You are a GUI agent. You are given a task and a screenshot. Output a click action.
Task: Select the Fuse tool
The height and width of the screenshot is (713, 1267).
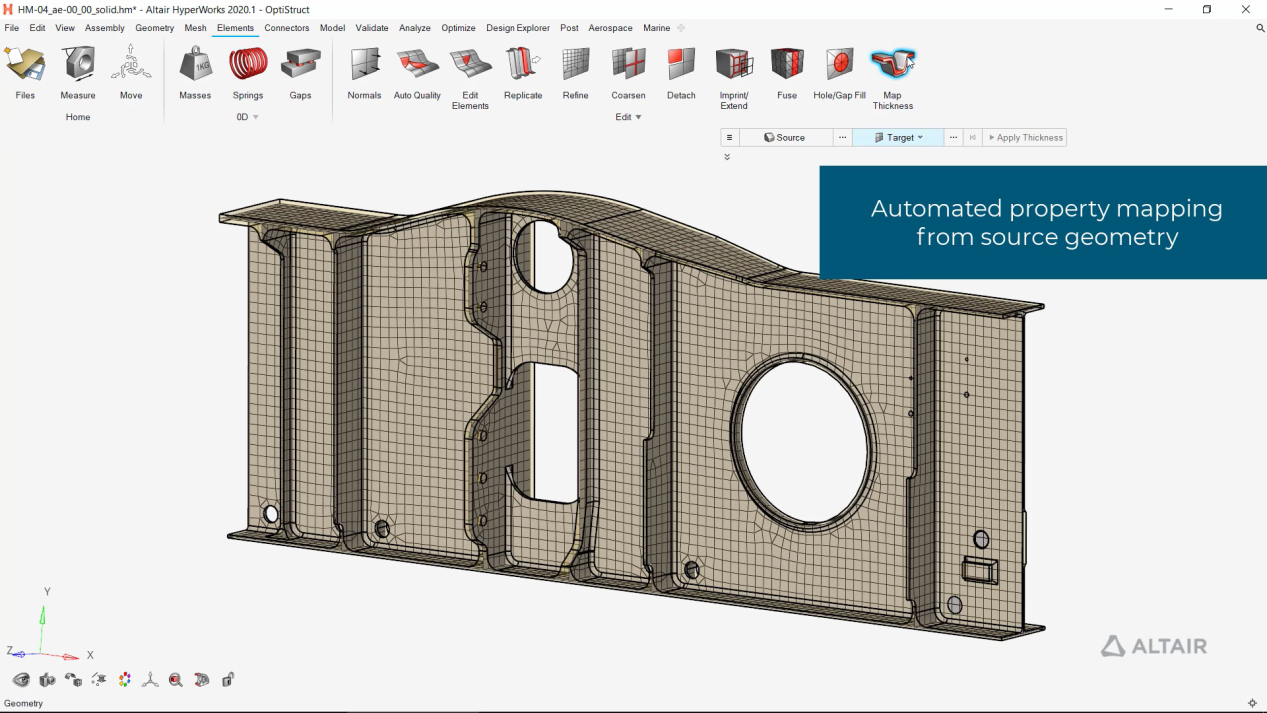point(787,73)
